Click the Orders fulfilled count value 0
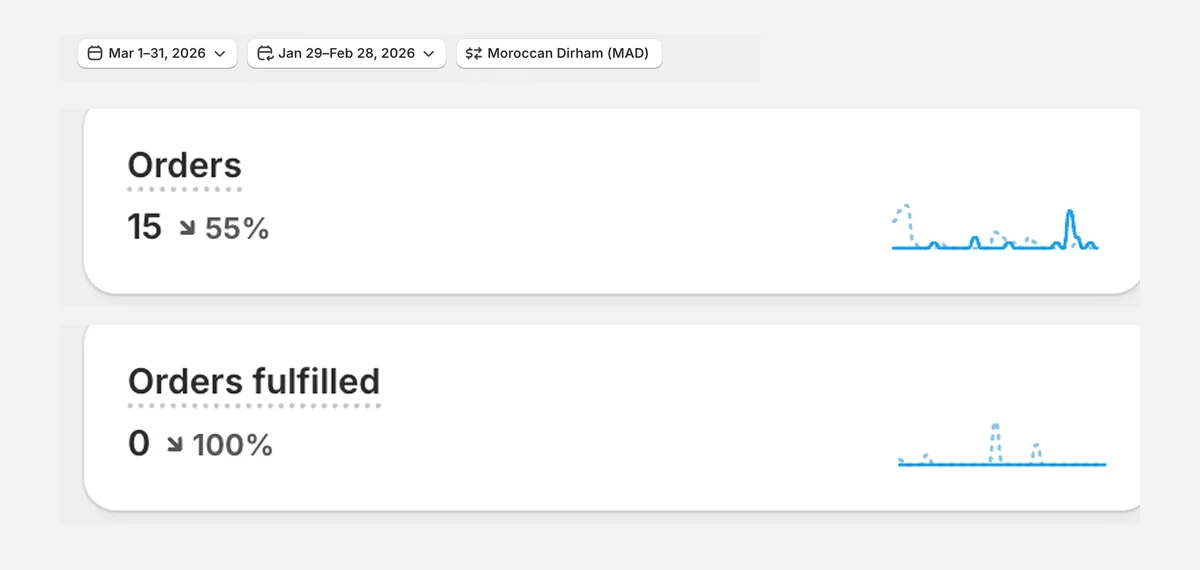Viewport: 1200px width, 570px height. tap(139, 444)
